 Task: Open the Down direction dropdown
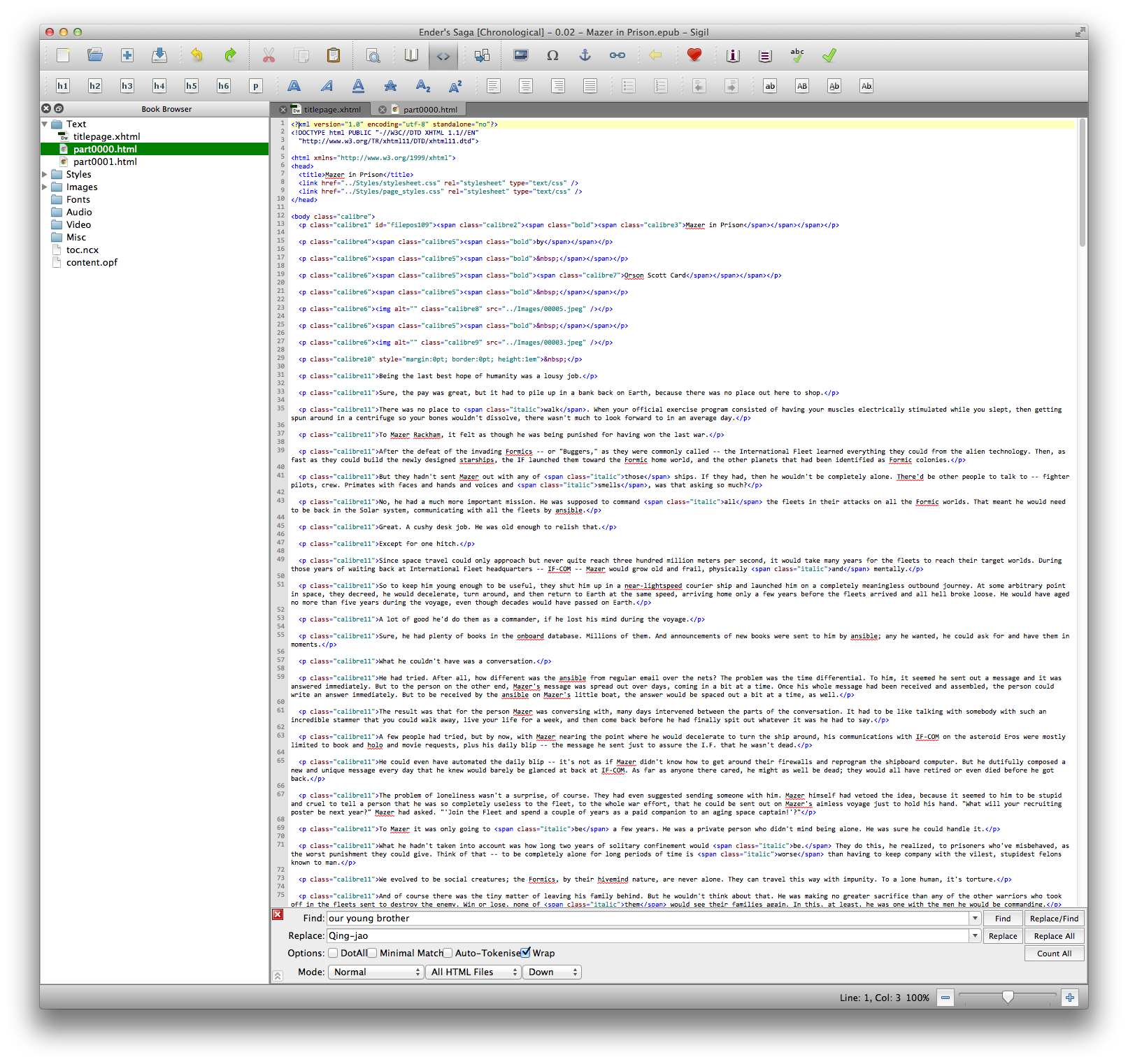[552, 972]
